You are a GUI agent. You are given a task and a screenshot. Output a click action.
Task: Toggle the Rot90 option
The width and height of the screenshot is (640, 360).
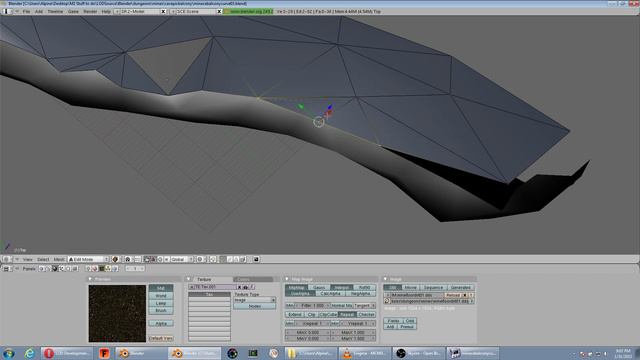point(364,287)
